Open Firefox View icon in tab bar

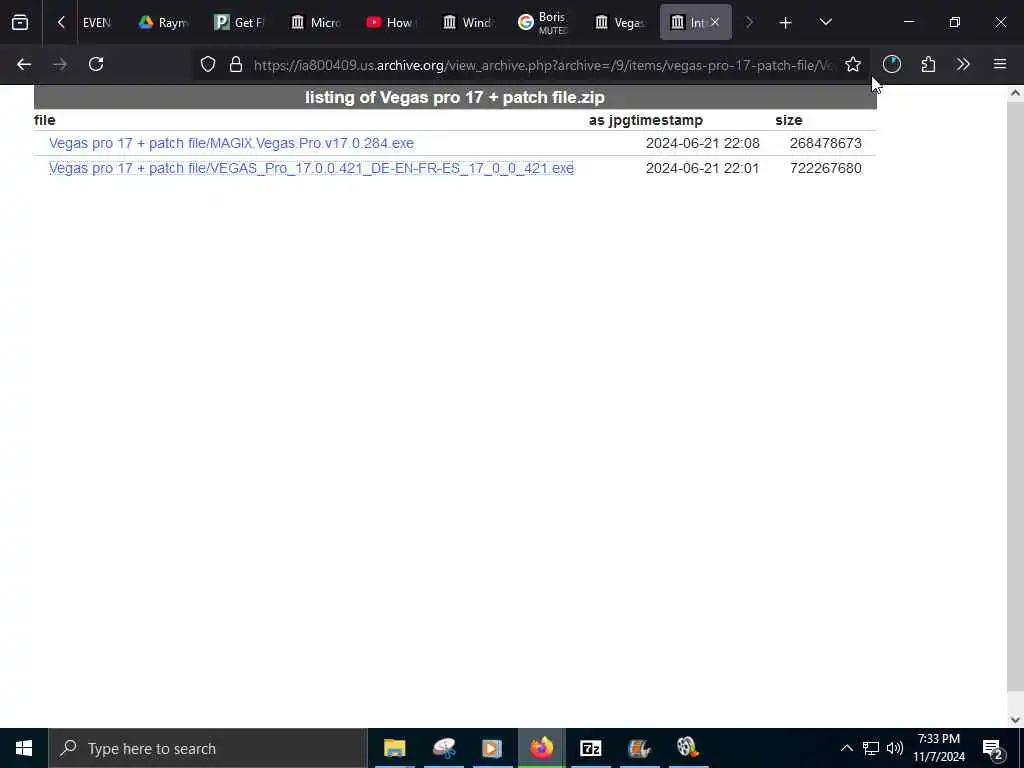(x=20, y=23)
